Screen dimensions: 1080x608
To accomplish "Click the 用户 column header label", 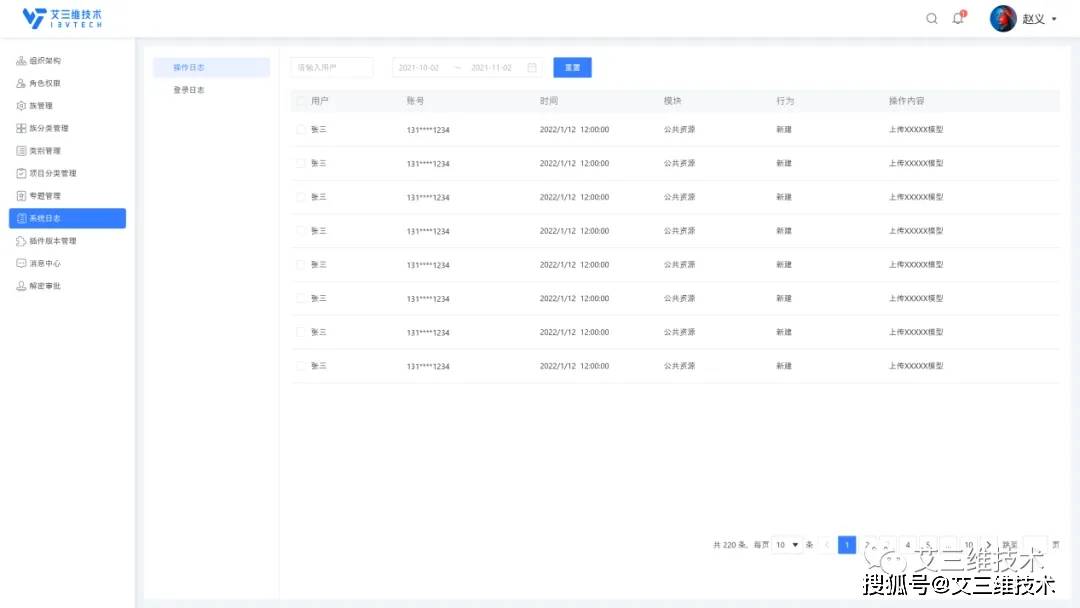I will click(320, 101).
